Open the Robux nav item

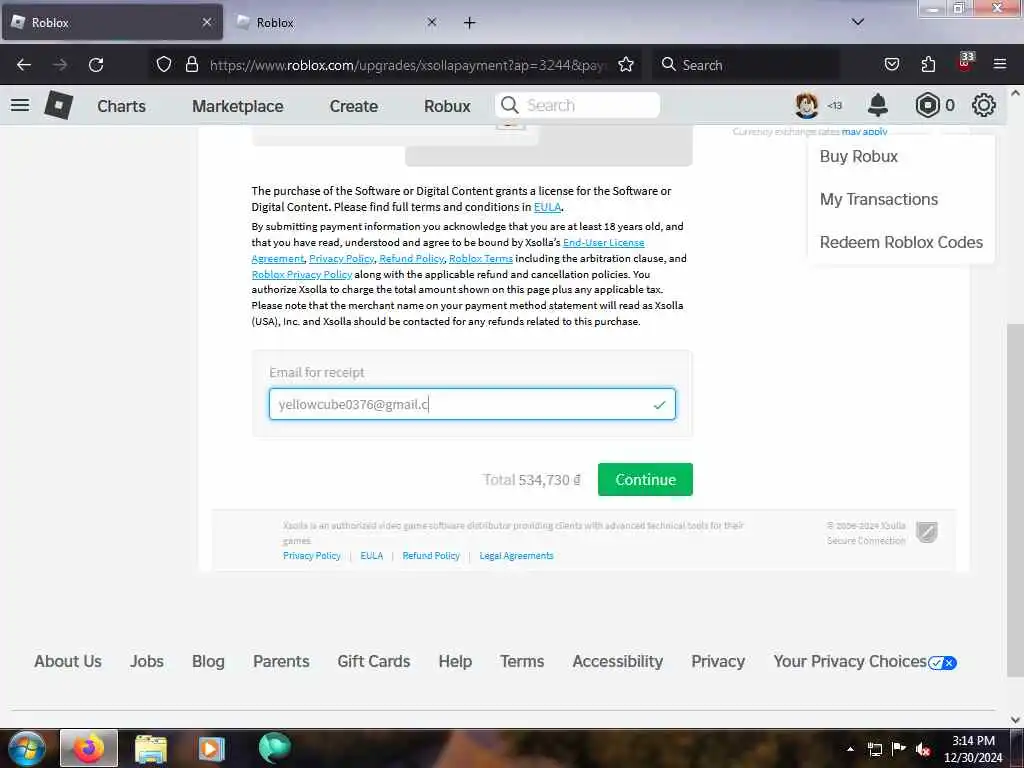pyautogui.click(x=447, y=106)
